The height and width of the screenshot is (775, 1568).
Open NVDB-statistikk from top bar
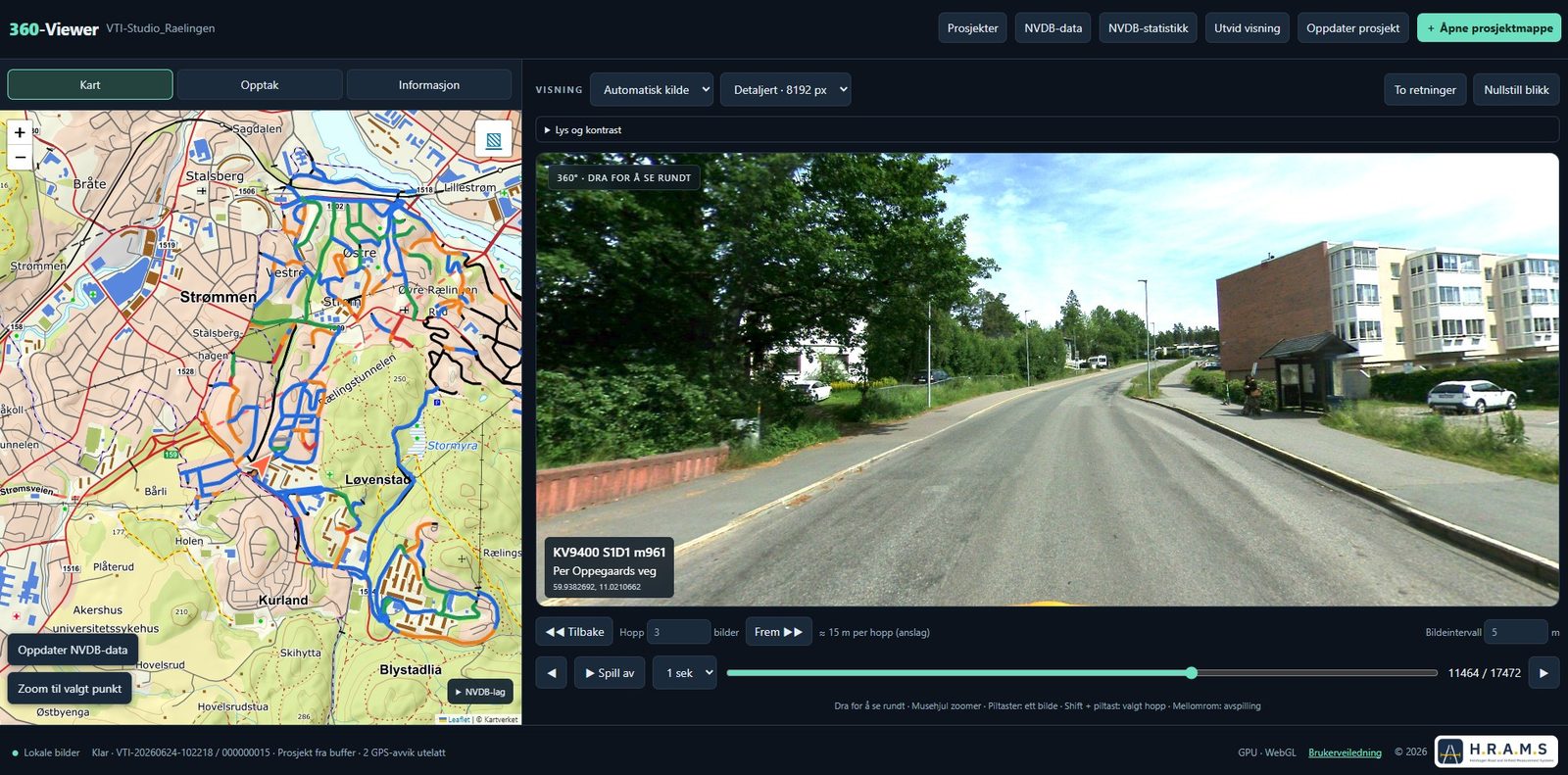1149,27
